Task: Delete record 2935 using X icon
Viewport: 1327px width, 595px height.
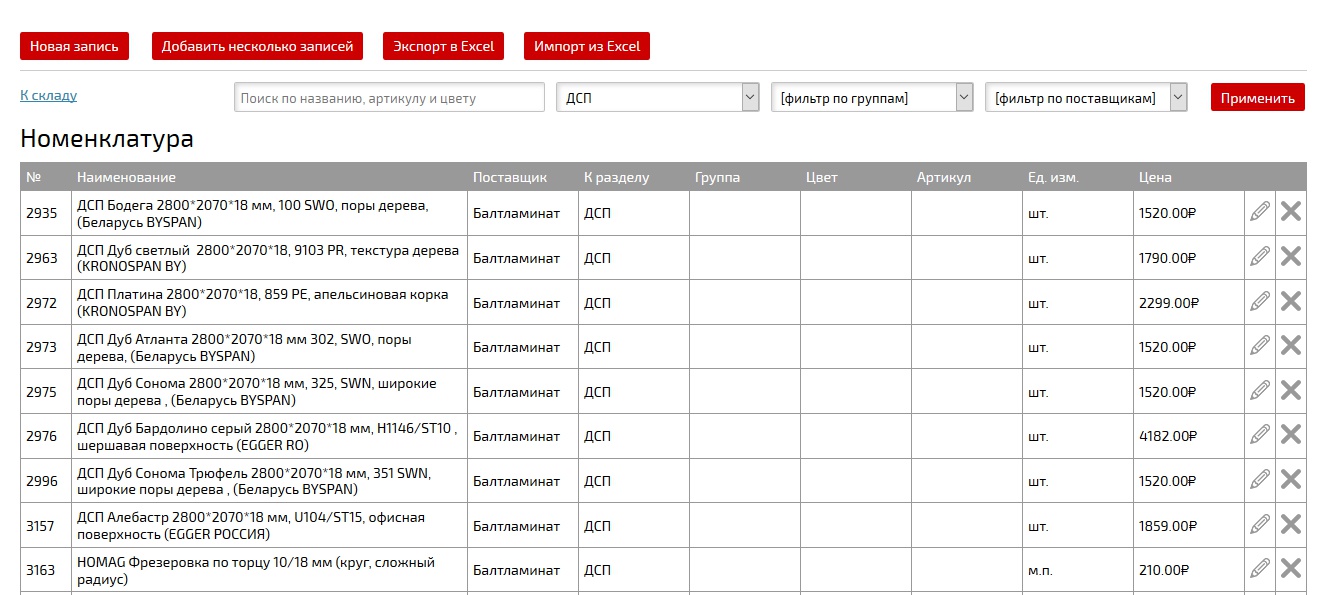Action: coord(1291,212)
